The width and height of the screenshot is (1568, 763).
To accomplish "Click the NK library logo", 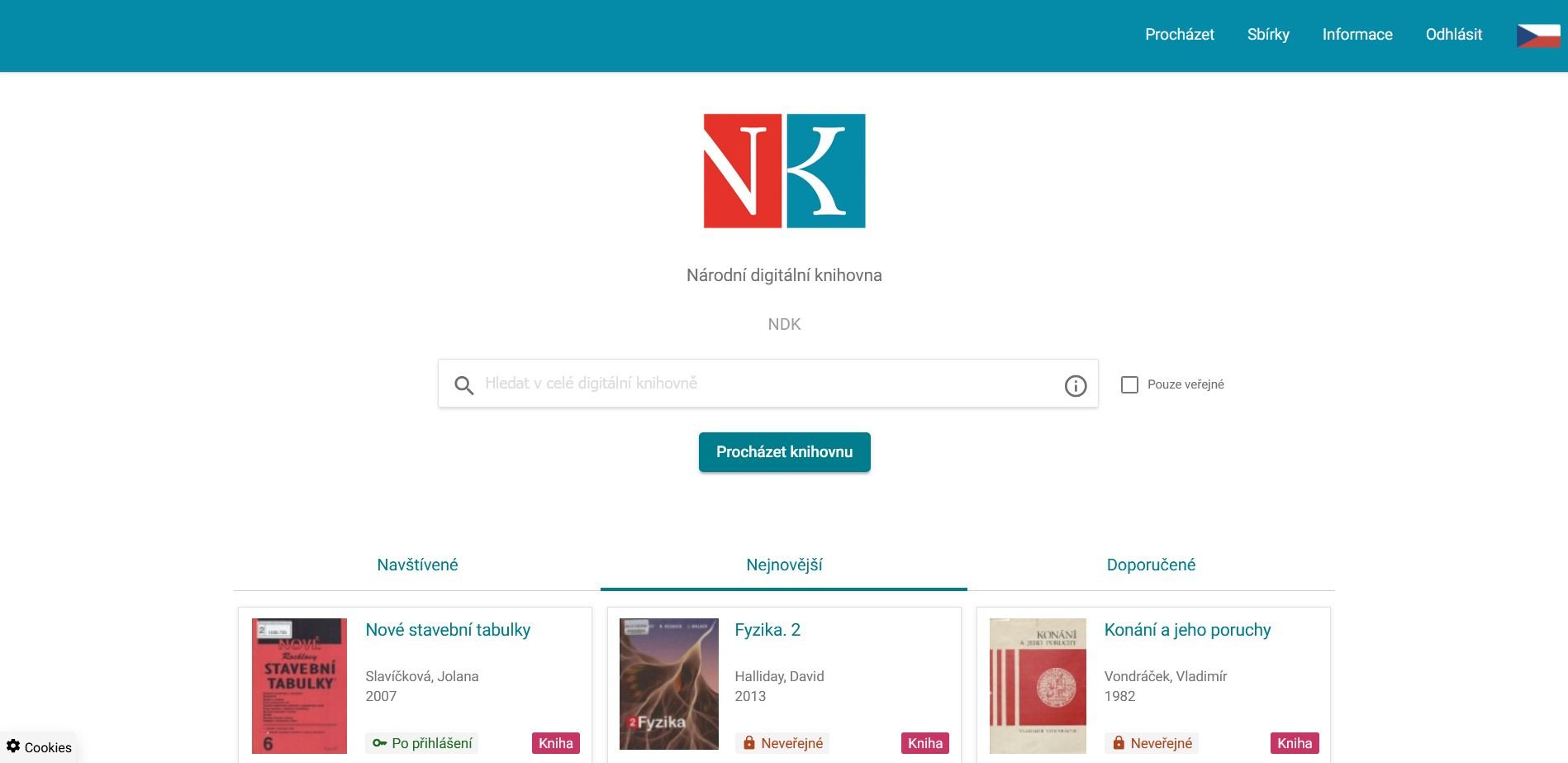I will [784, 171].
